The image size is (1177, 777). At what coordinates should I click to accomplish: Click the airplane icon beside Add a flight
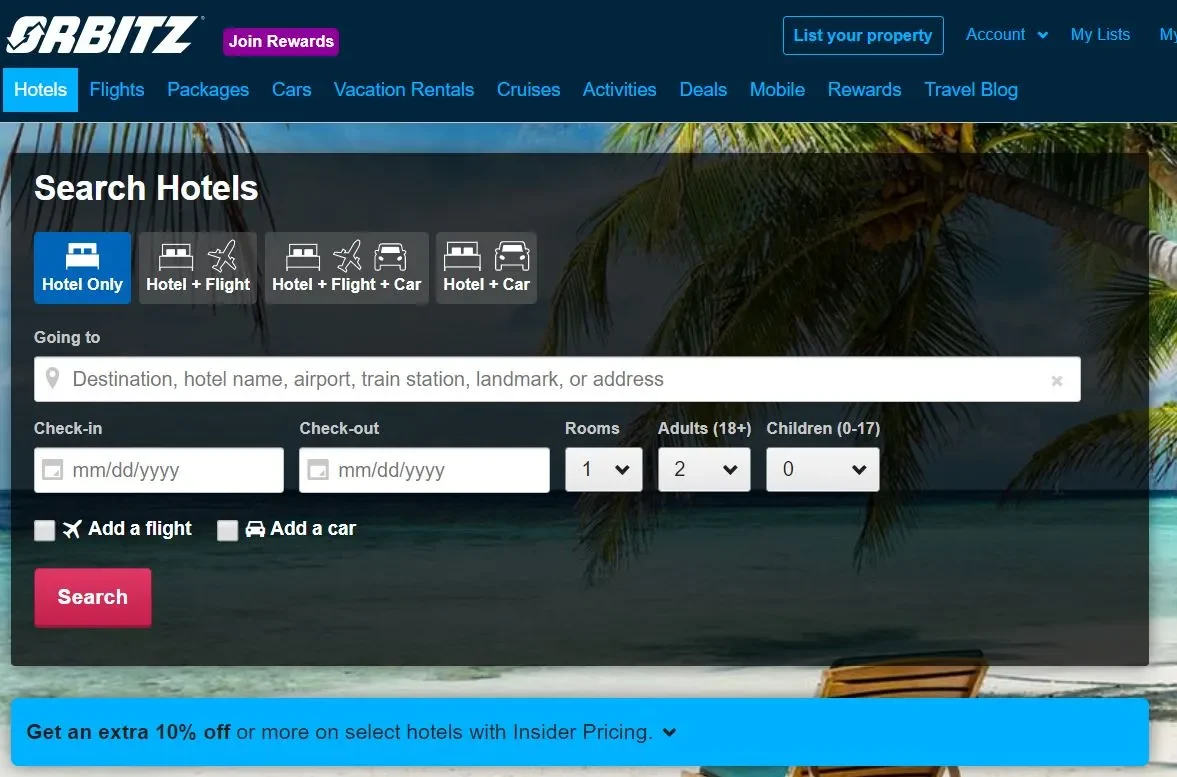click(x=72, y=529)
